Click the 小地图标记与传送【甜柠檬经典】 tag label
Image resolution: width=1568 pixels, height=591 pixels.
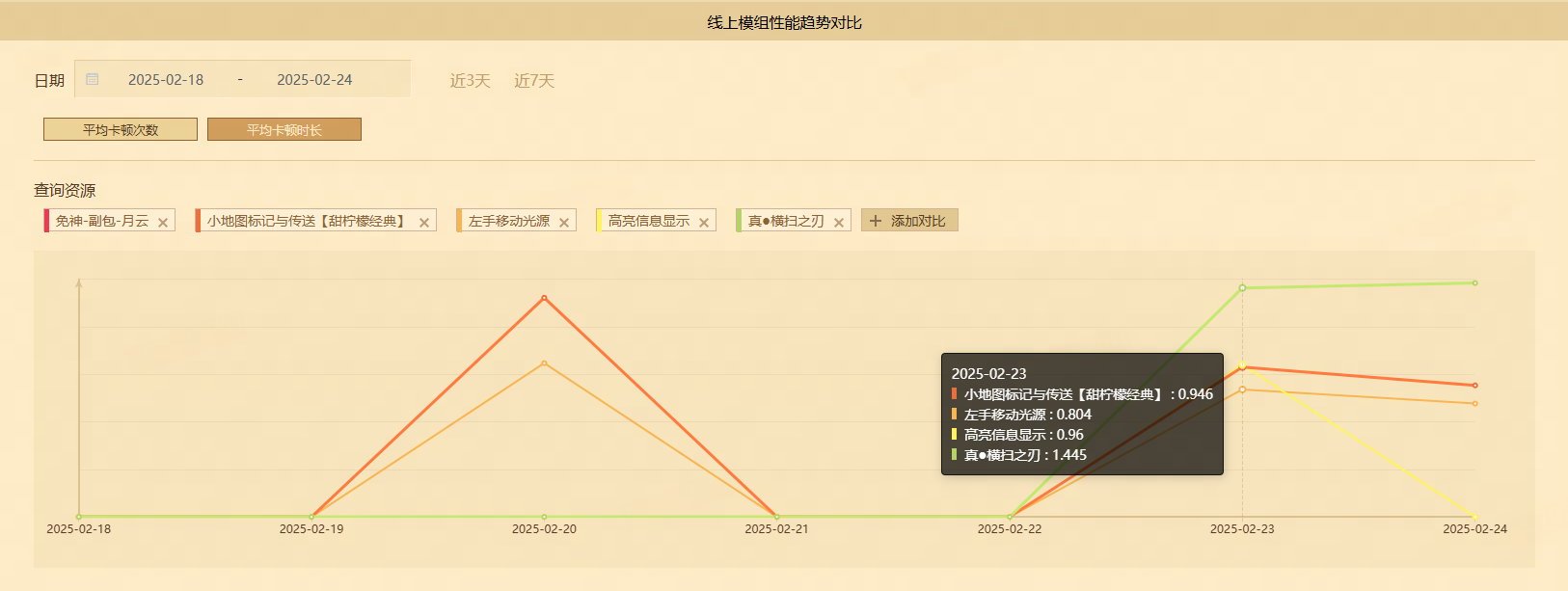309,221
